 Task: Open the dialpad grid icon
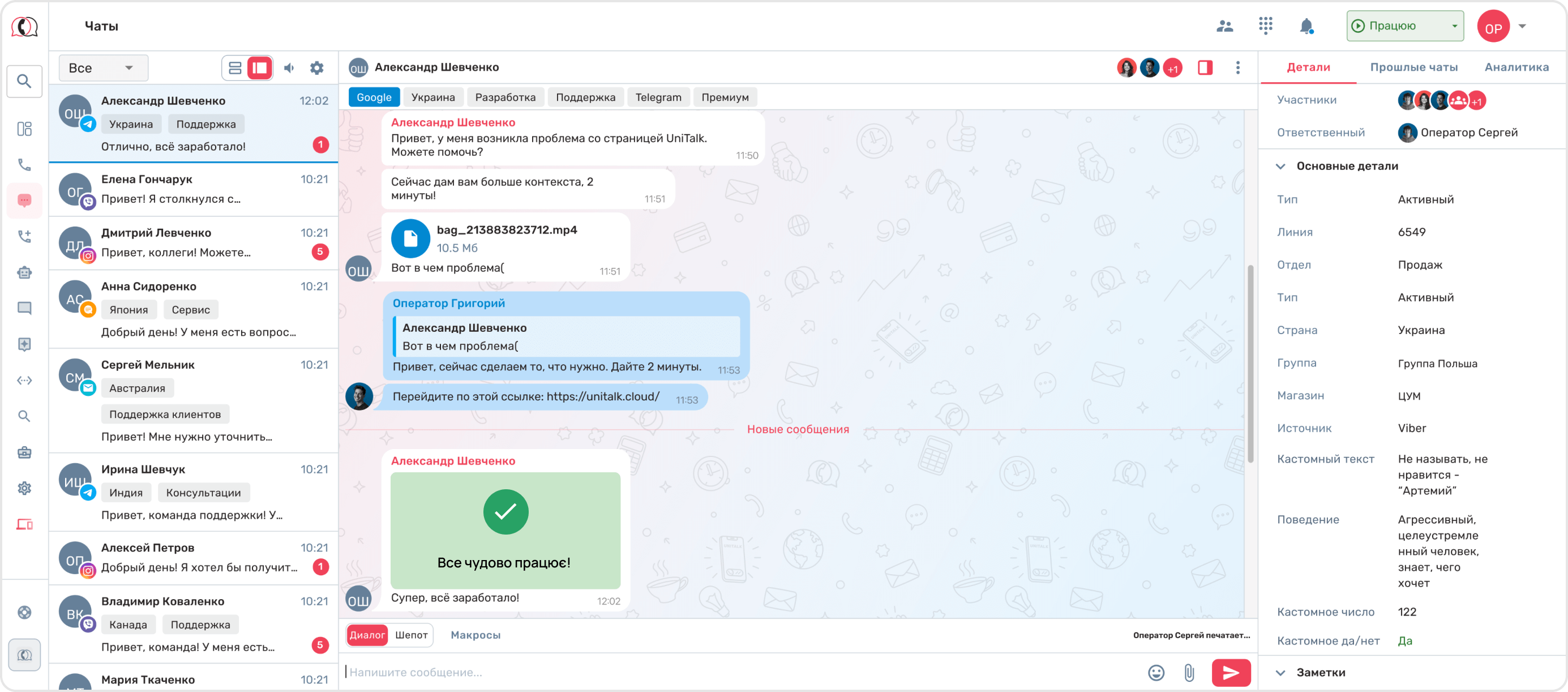[1266, 25]
